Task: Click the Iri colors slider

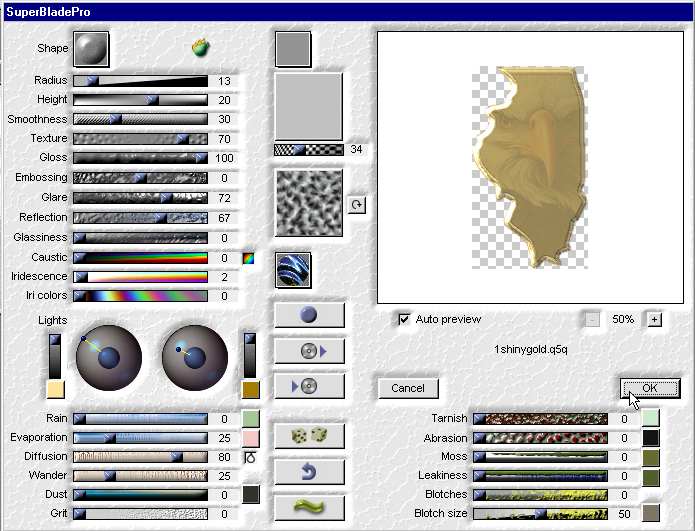Action: tap(140, 296)
